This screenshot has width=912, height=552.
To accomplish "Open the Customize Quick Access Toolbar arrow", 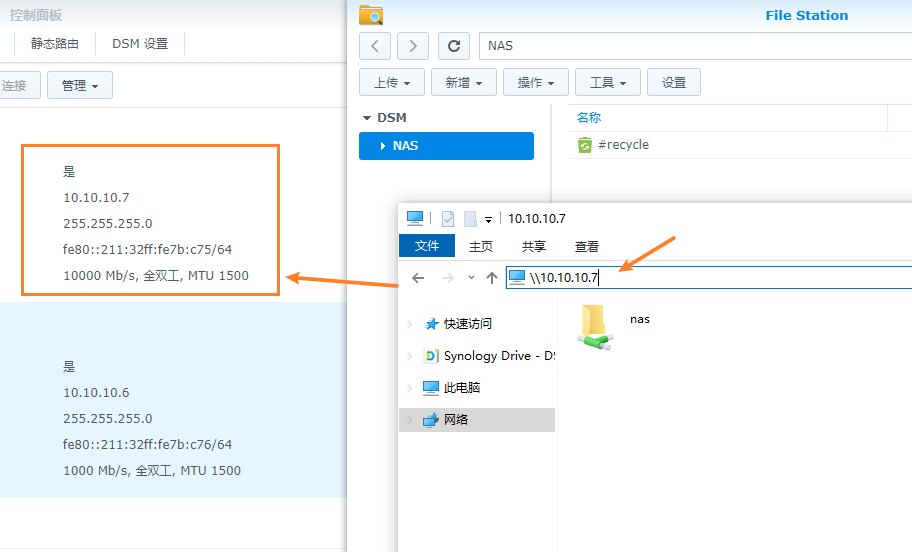I will pyautogui.click(x=489, y=219).
